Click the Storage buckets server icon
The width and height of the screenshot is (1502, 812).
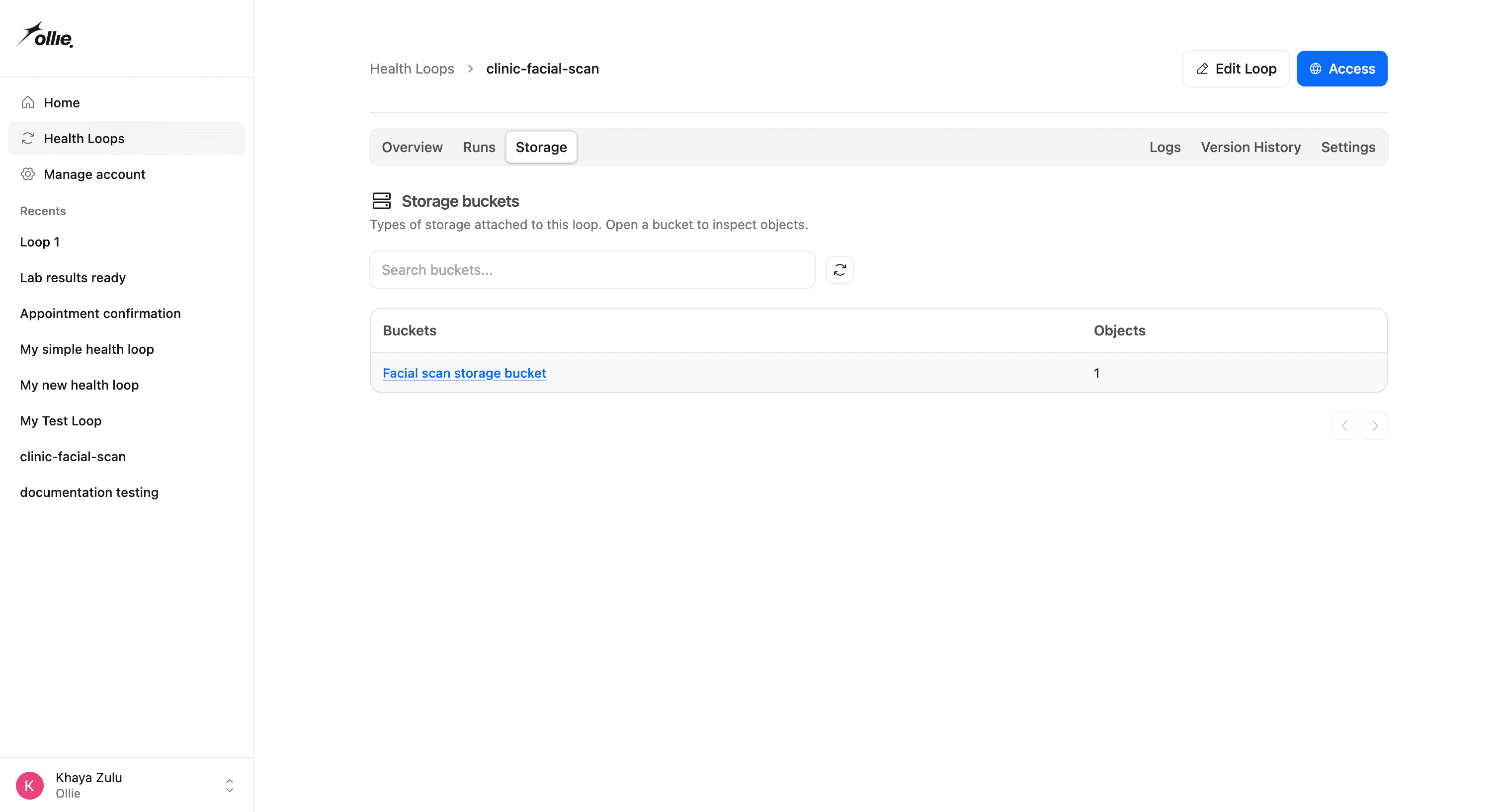381,201
